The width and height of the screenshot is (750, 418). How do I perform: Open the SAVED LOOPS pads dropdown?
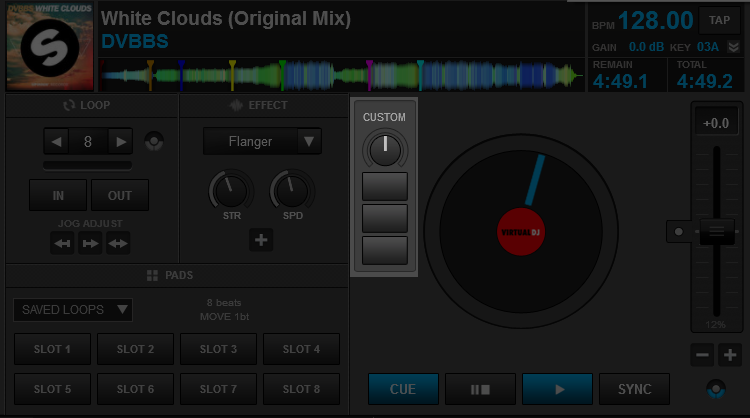point(73,310)
